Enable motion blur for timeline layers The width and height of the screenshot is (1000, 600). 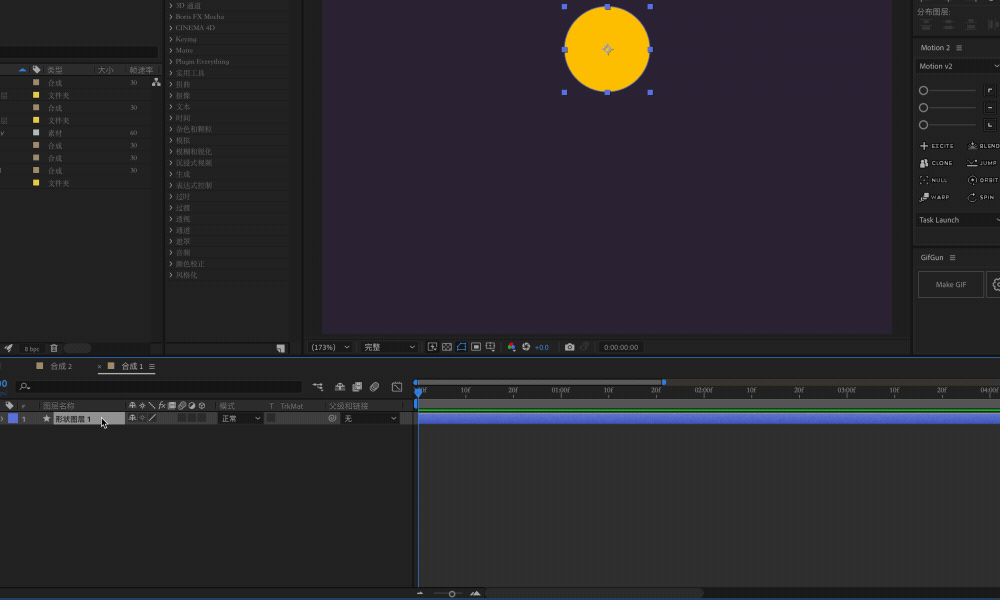point(374,387)
